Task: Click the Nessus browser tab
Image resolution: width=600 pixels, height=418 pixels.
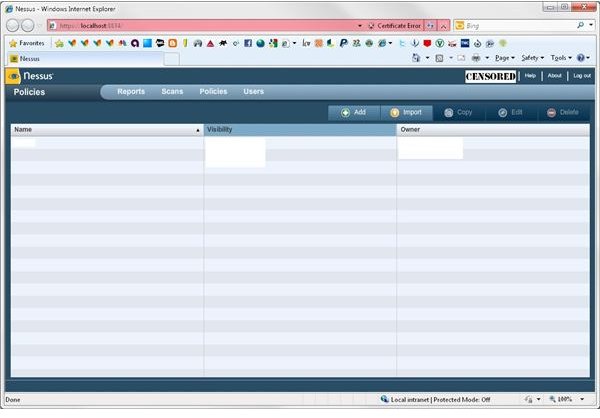Action: point(86,59)
